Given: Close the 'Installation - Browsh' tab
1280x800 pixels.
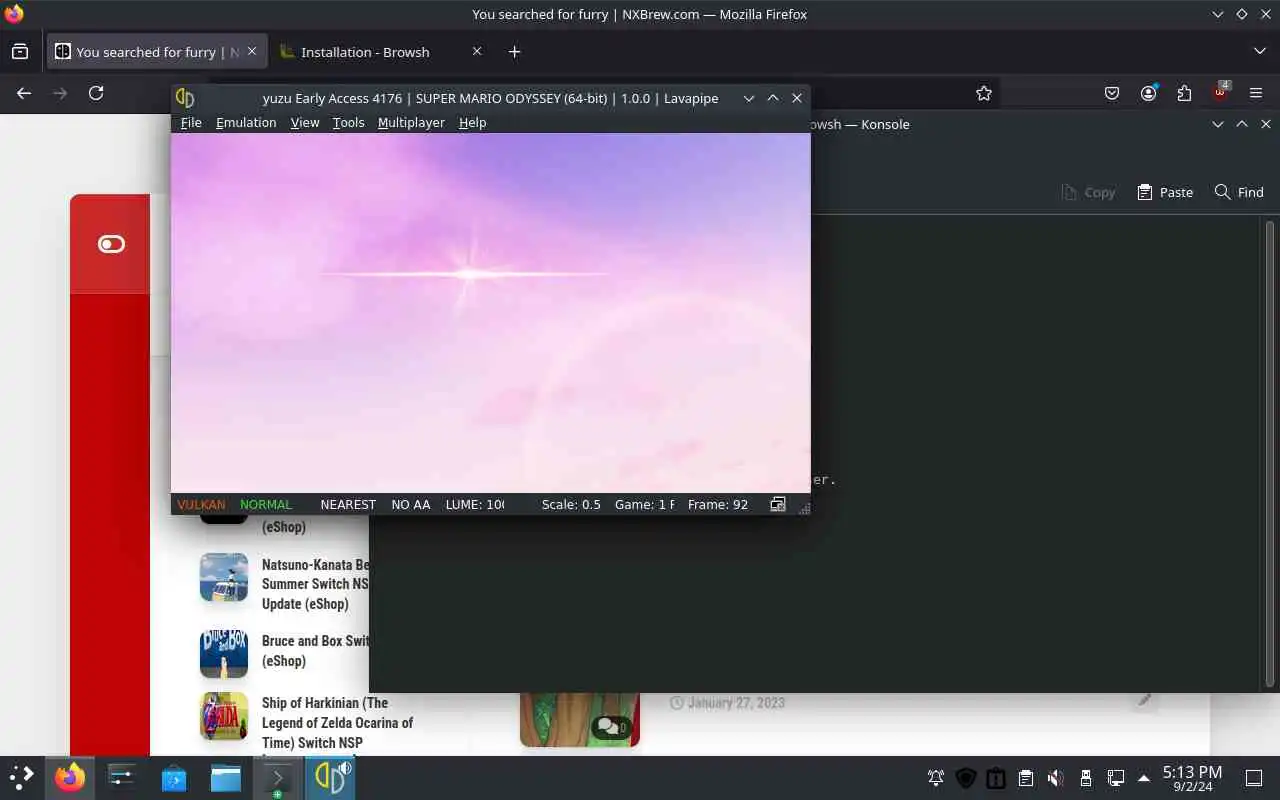Looking at the screenshot, I should (477, 51).
